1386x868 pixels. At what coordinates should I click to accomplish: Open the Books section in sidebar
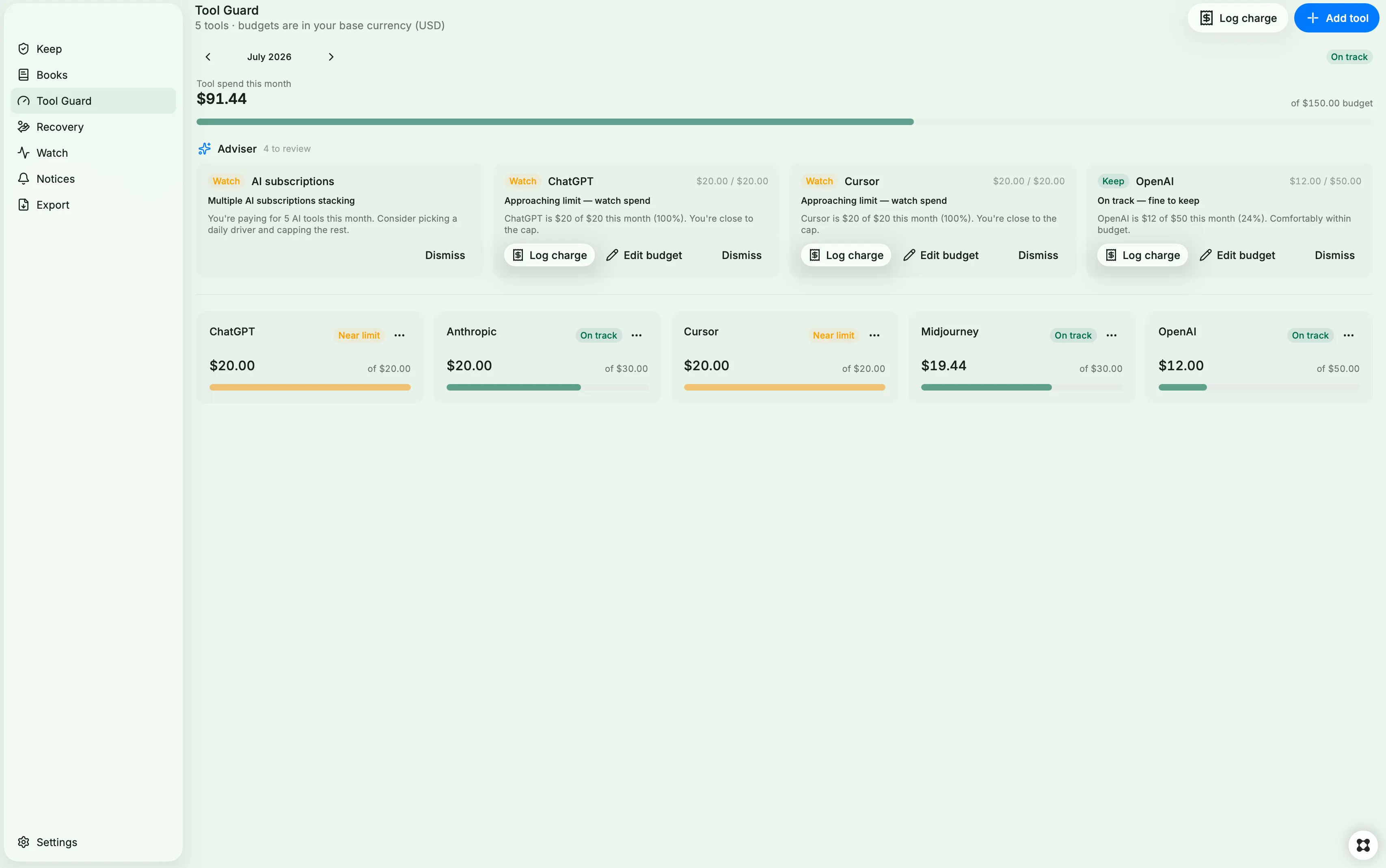pyautogui.click(x=93, y=75)
